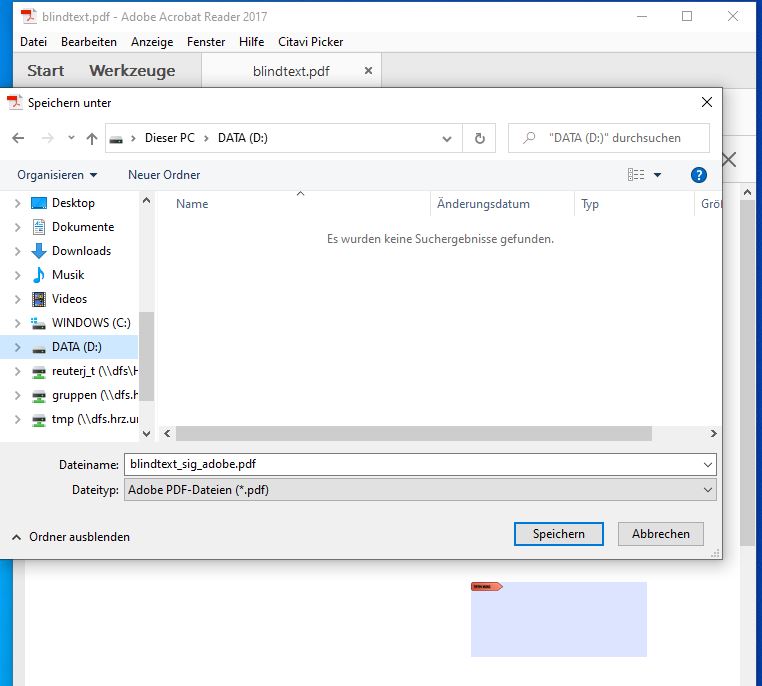
Task: Click DATA (D:) in the address breadcrumb
Action: point(242,138)
